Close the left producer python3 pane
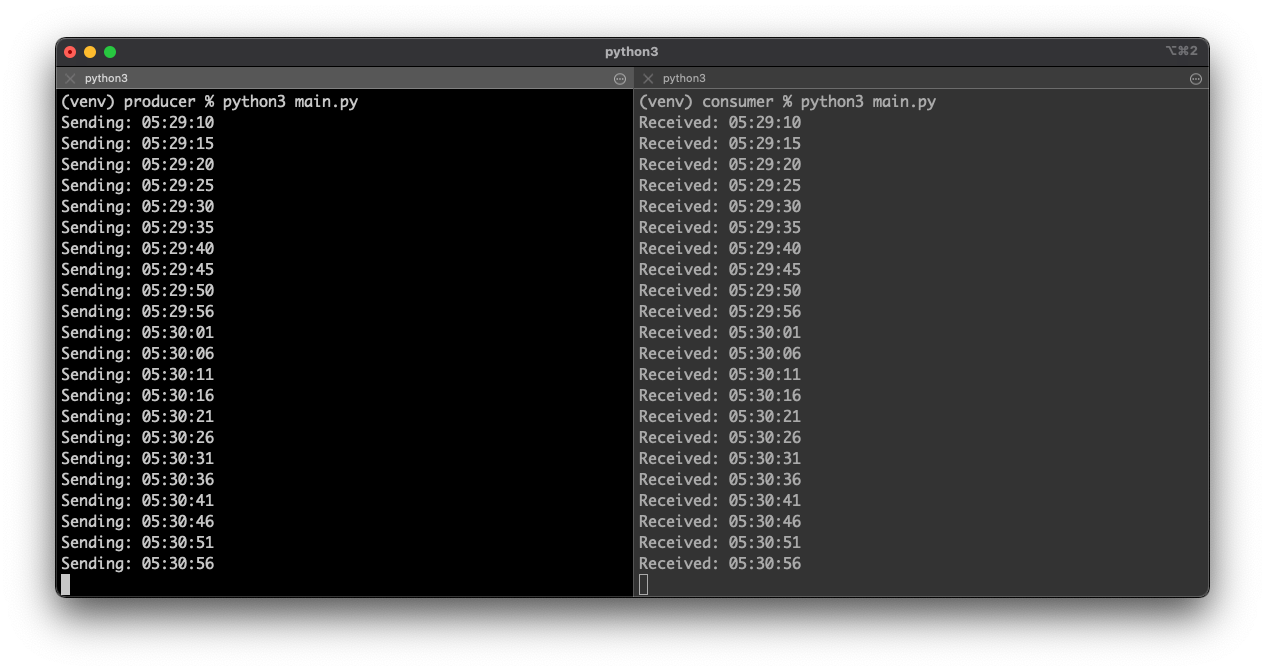1265x671 pixels. click(70, 78)
